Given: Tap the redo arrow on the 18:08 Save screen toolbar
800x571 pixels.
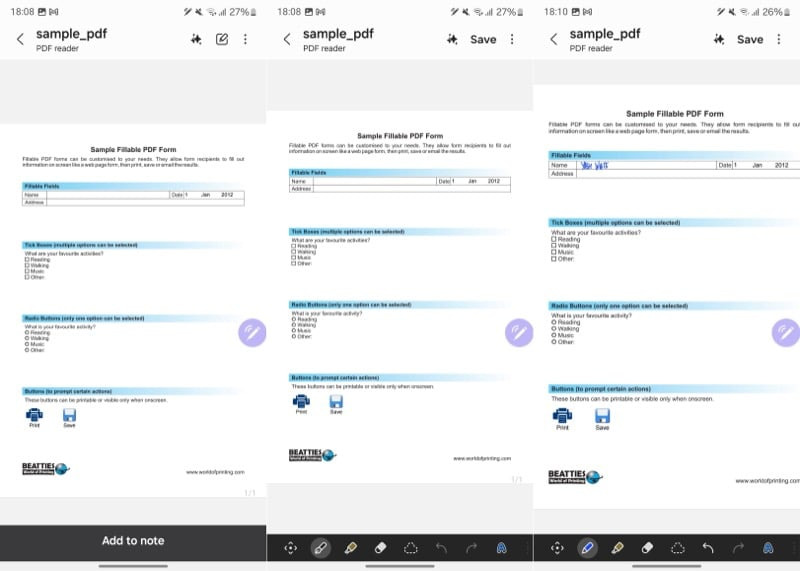Looking at the screenshot, I should [x=471, y=548].
